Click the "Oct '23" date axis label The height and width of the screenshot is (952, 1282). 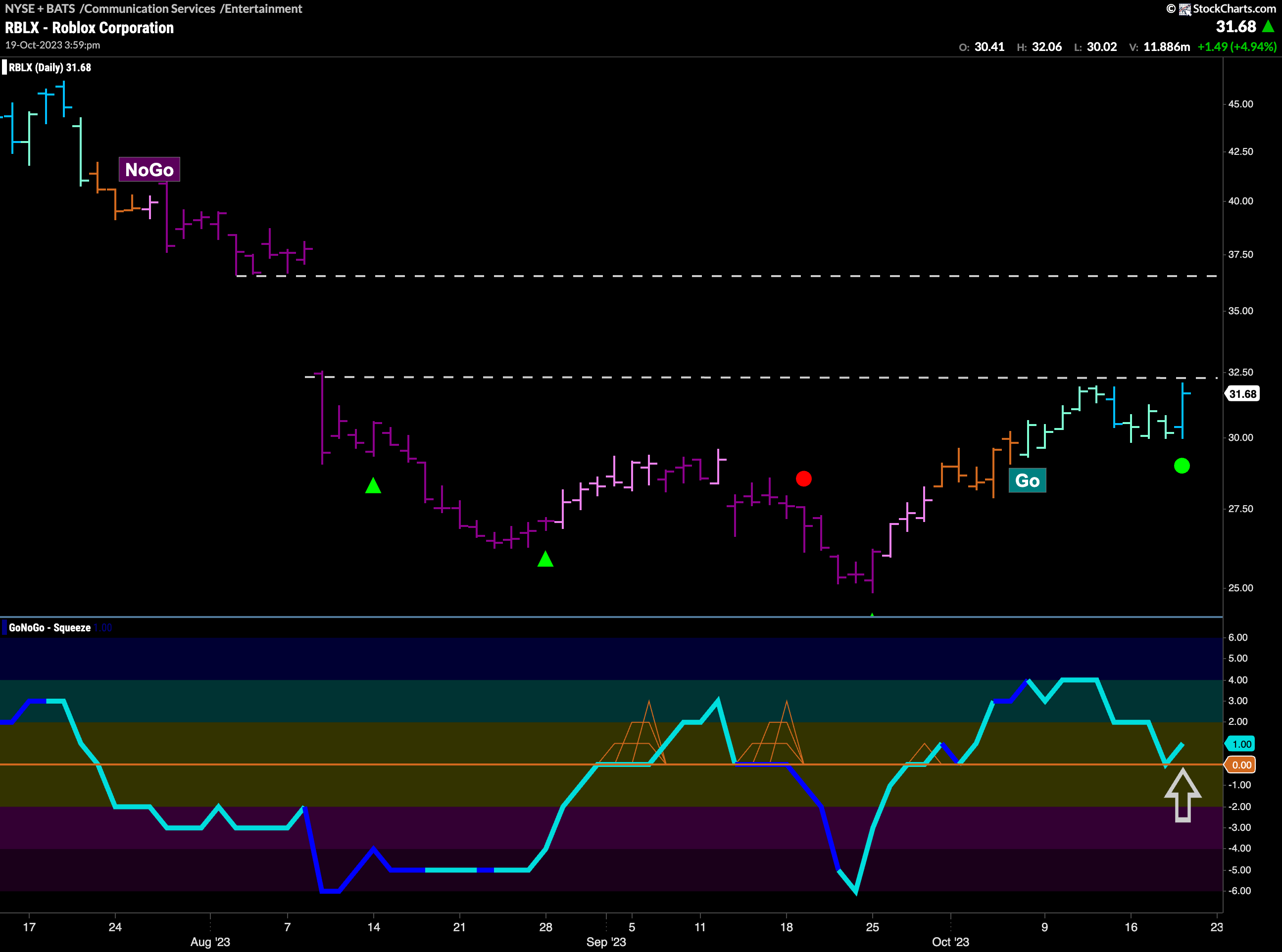(x=950, y=942)
